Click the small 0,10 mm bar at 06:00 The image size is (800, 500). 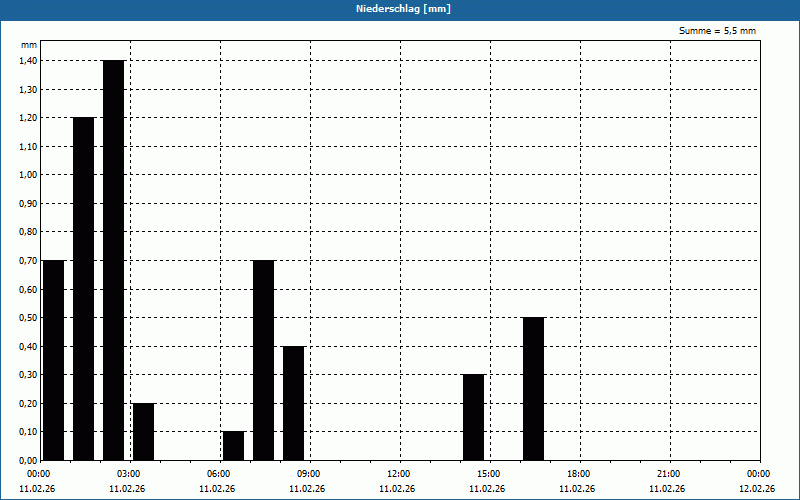coord(234,446)
